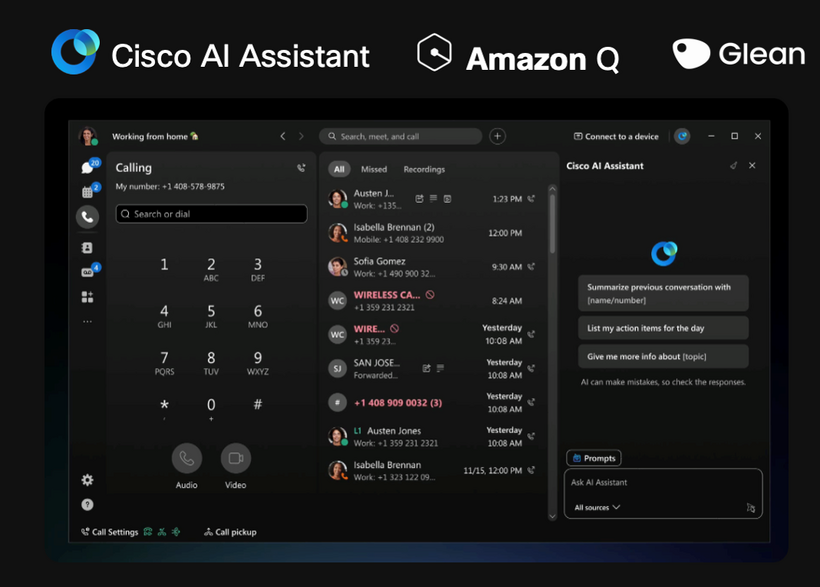Open the Contacts address book icon
Screen dimensions: 820x587
point(87,247)
